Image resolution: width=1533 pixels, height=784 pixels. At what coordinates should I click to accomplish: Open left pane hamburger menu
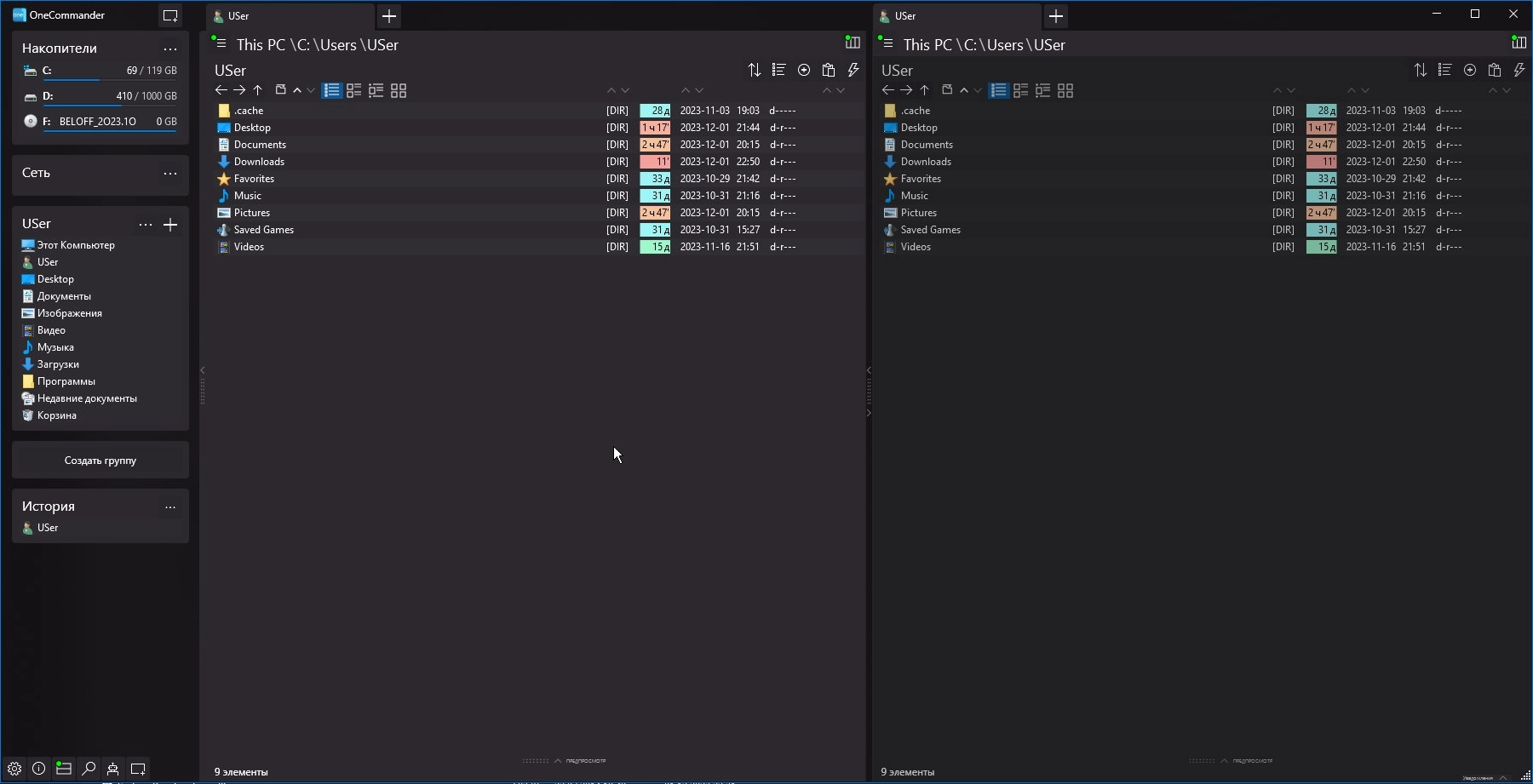pyautogui.click(x=220, y=43)
